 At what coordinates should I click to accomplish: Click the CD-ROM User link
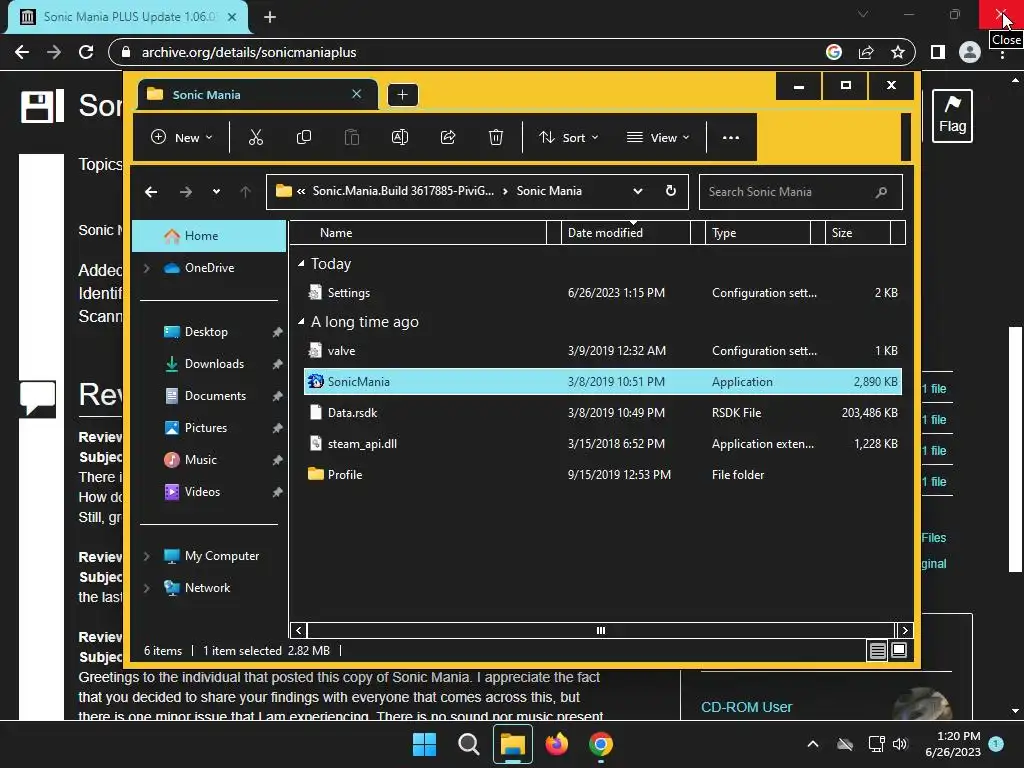pyautogui.click(x=746, y=707)
